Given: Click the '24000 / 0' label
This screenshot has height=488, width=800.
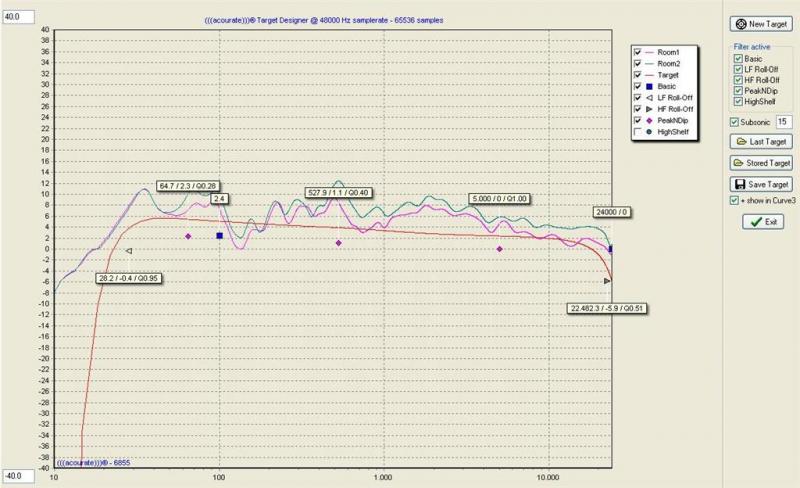Looking at the screenshot, I should tap(611, 212).
